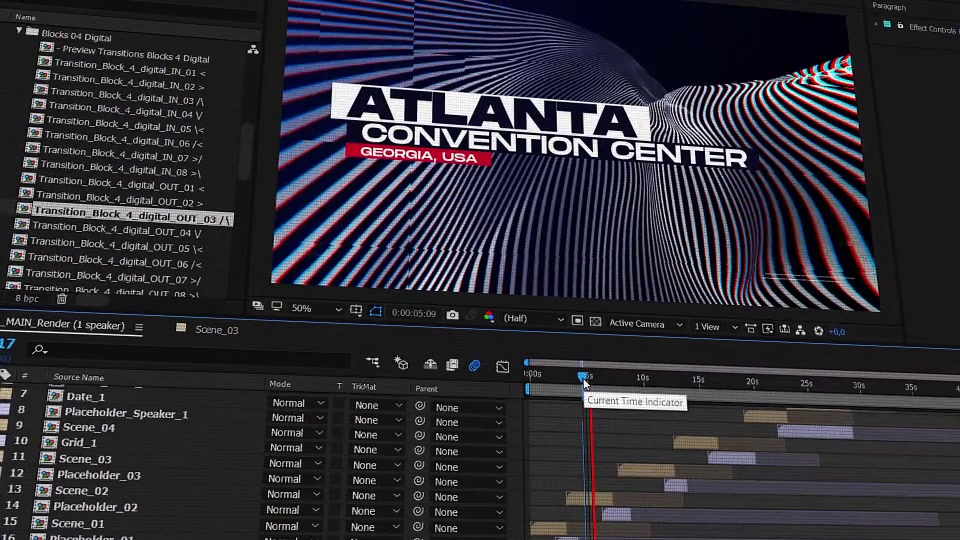960x540 pixels.
Task: Click the composition icon of Grid_1 layer
Action: [x=50, y=442]
